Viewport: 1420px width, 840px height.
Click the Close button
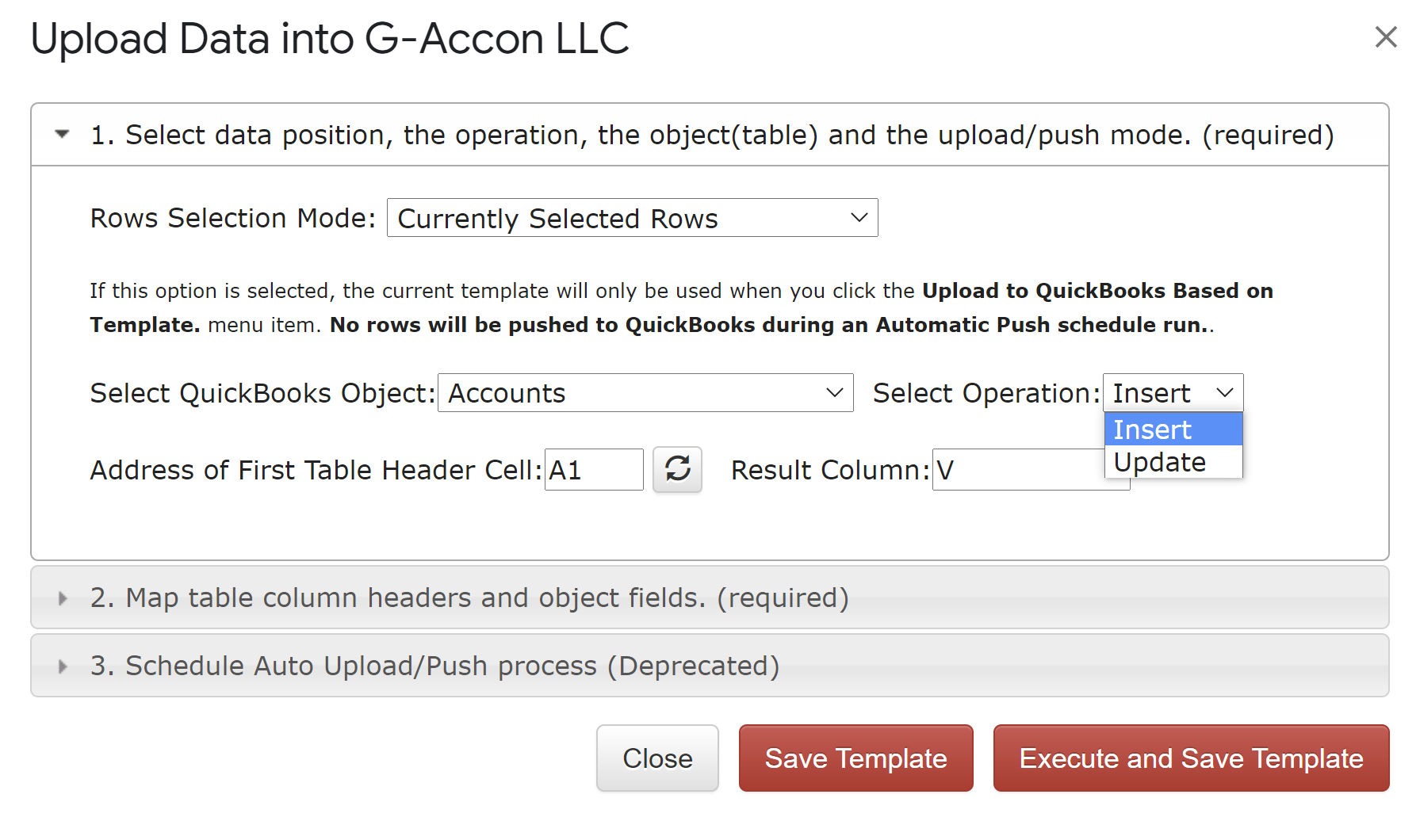click(657, 758)
